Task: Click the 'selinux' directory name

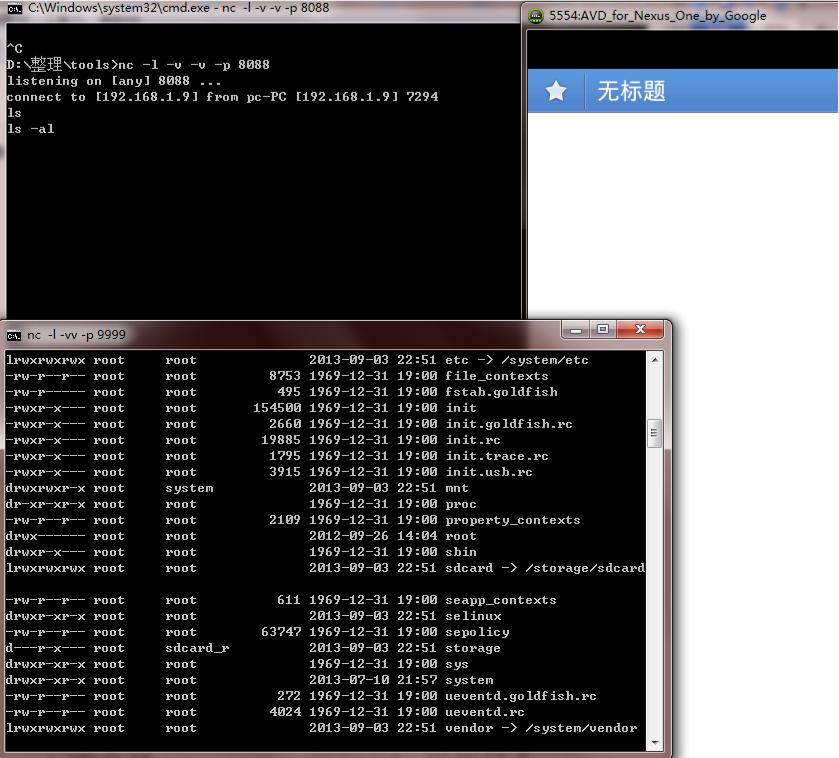Action: [473, 617]
